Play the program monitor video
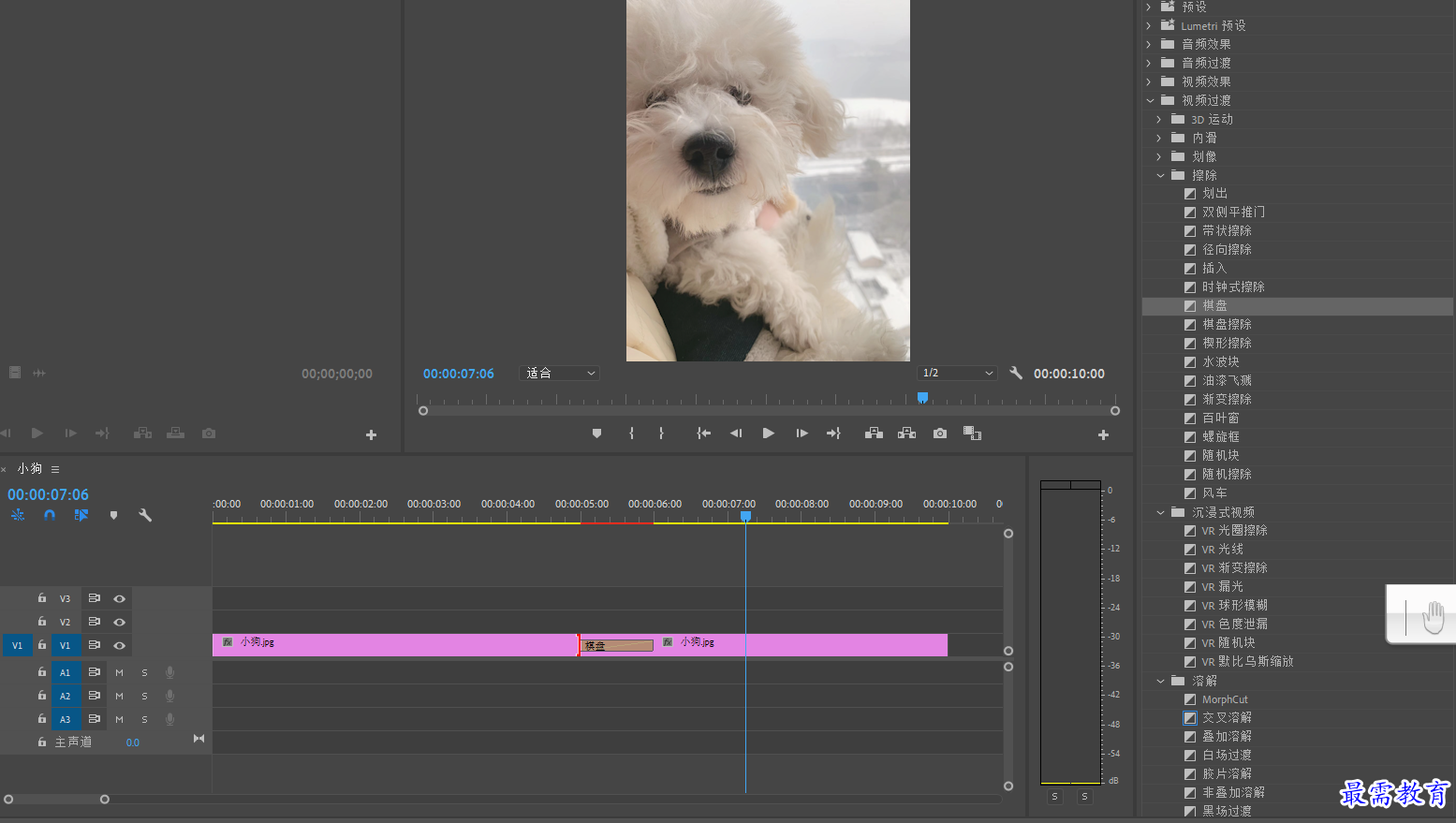The height and width of the screenshot is (823, 1456). coord(769,434)
